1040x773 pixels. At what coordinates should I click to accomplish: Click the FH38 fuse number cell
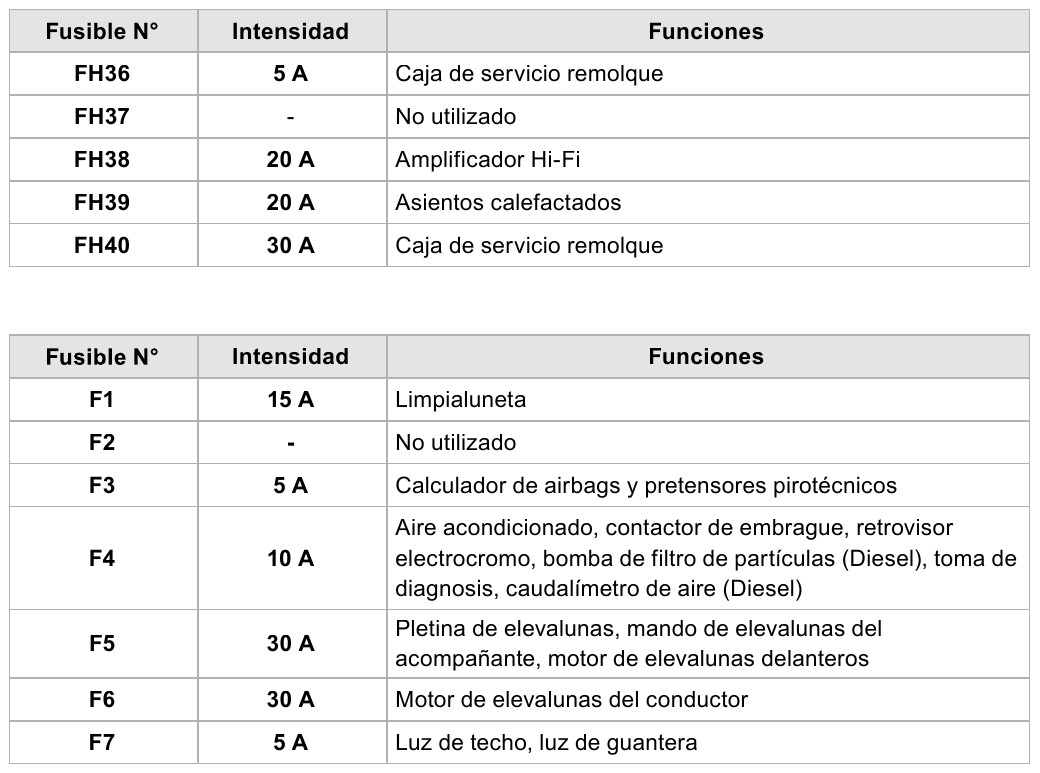pos(102,160)
